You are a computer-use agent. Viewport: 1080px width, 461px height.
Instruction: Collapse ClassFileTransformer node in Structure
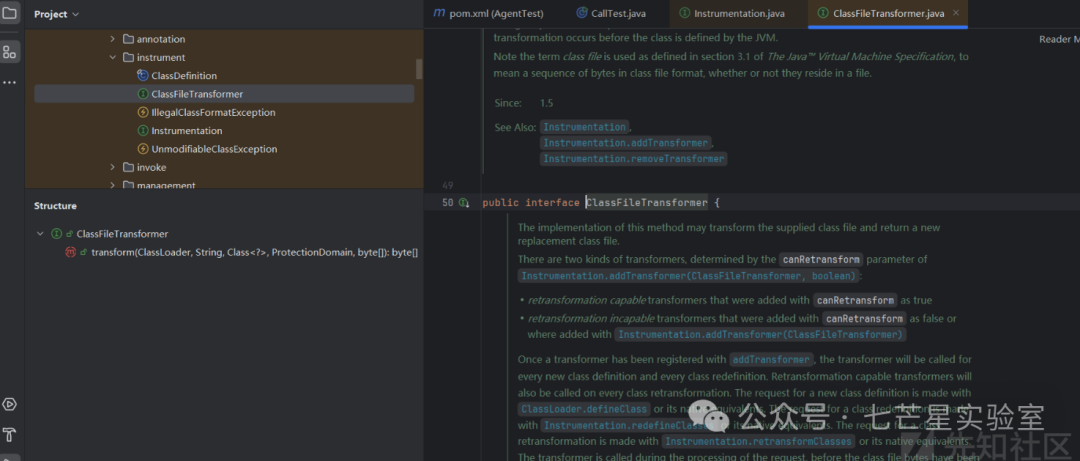40,234
